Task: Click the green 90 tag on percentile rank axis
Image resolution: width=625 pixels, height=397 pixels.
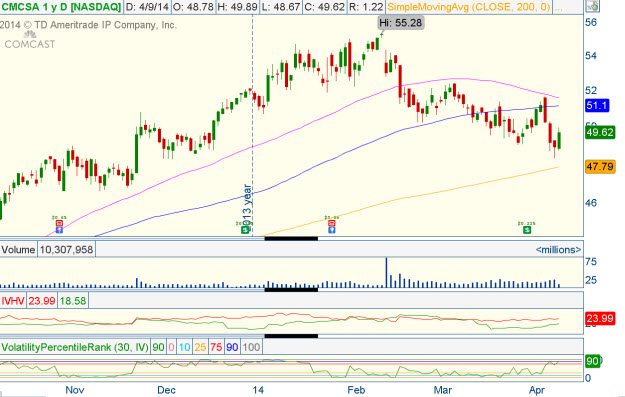Action: (x=592, y=362)
